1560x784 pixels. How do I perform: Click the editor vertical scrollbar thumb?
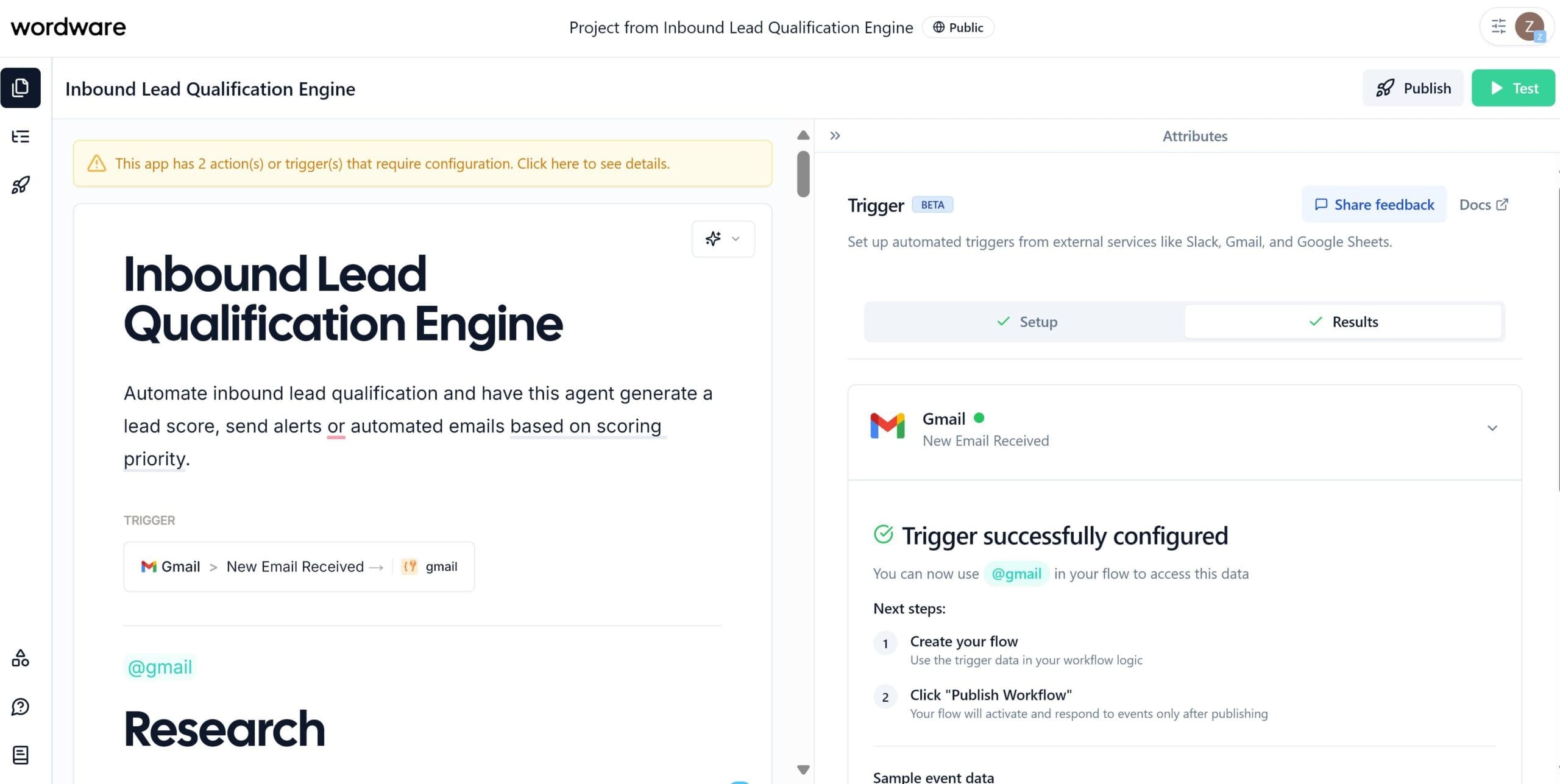(x=803, y=174)
